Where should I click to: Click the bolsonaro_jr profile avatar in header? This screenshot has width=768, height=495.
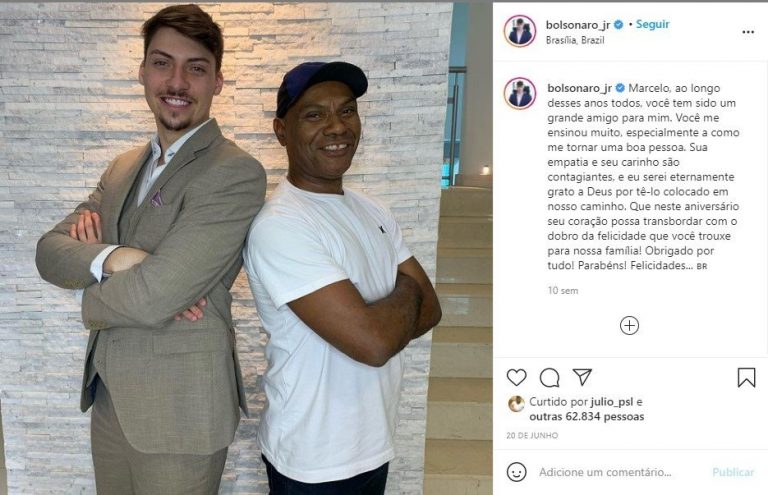pyautogui.click(x=520, y=31)
